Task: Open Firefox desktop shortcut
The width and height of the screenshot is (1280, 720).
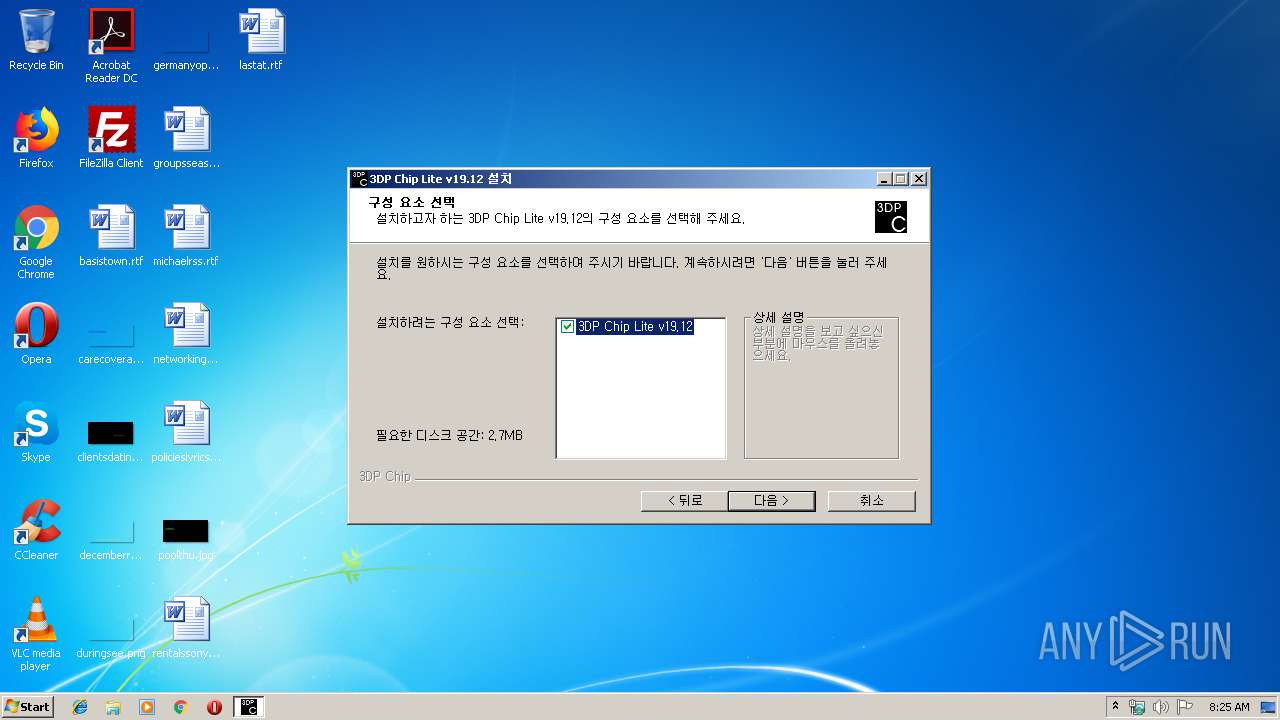Action: pyautogui.click(x=36, y=138)
